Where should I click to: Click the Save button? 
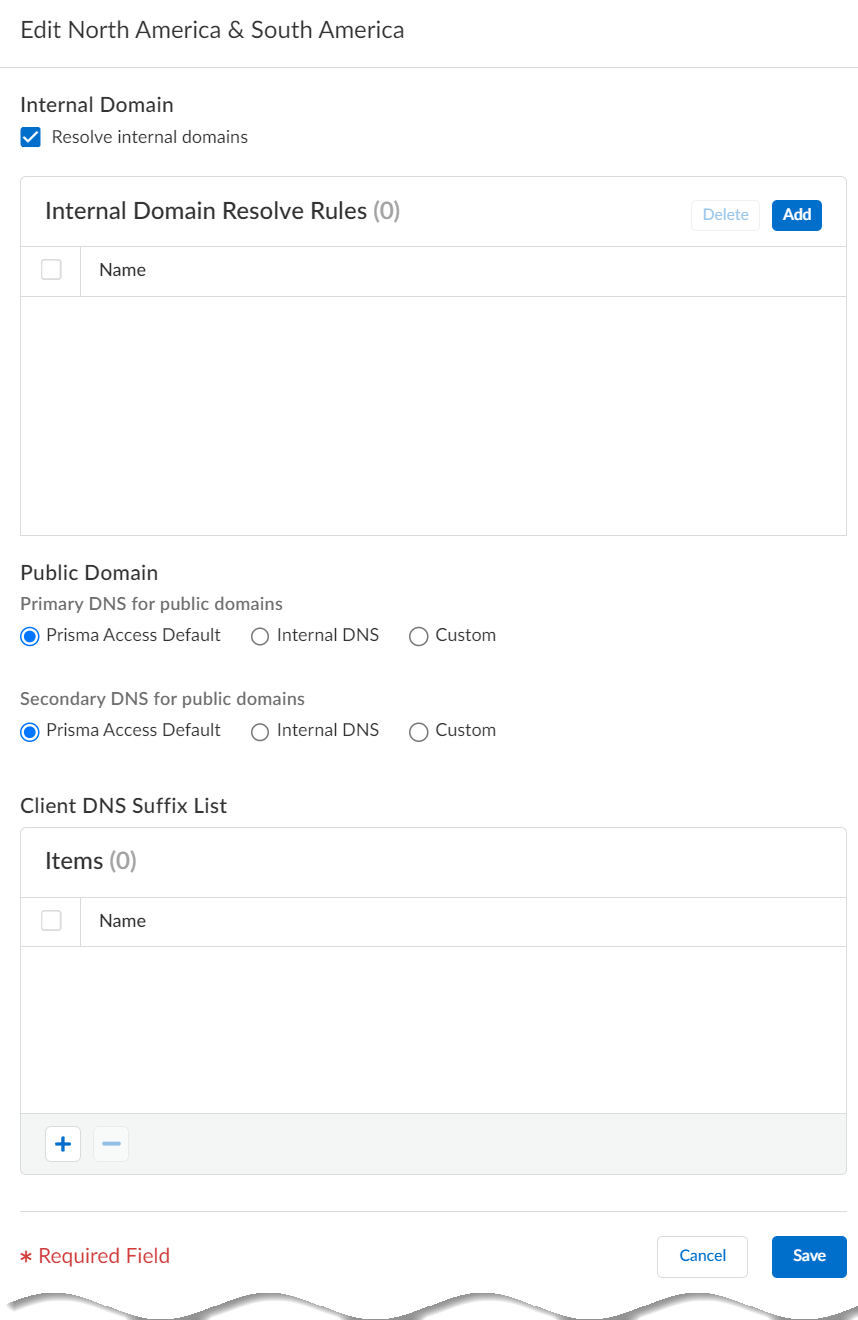tap(809, 1256)
